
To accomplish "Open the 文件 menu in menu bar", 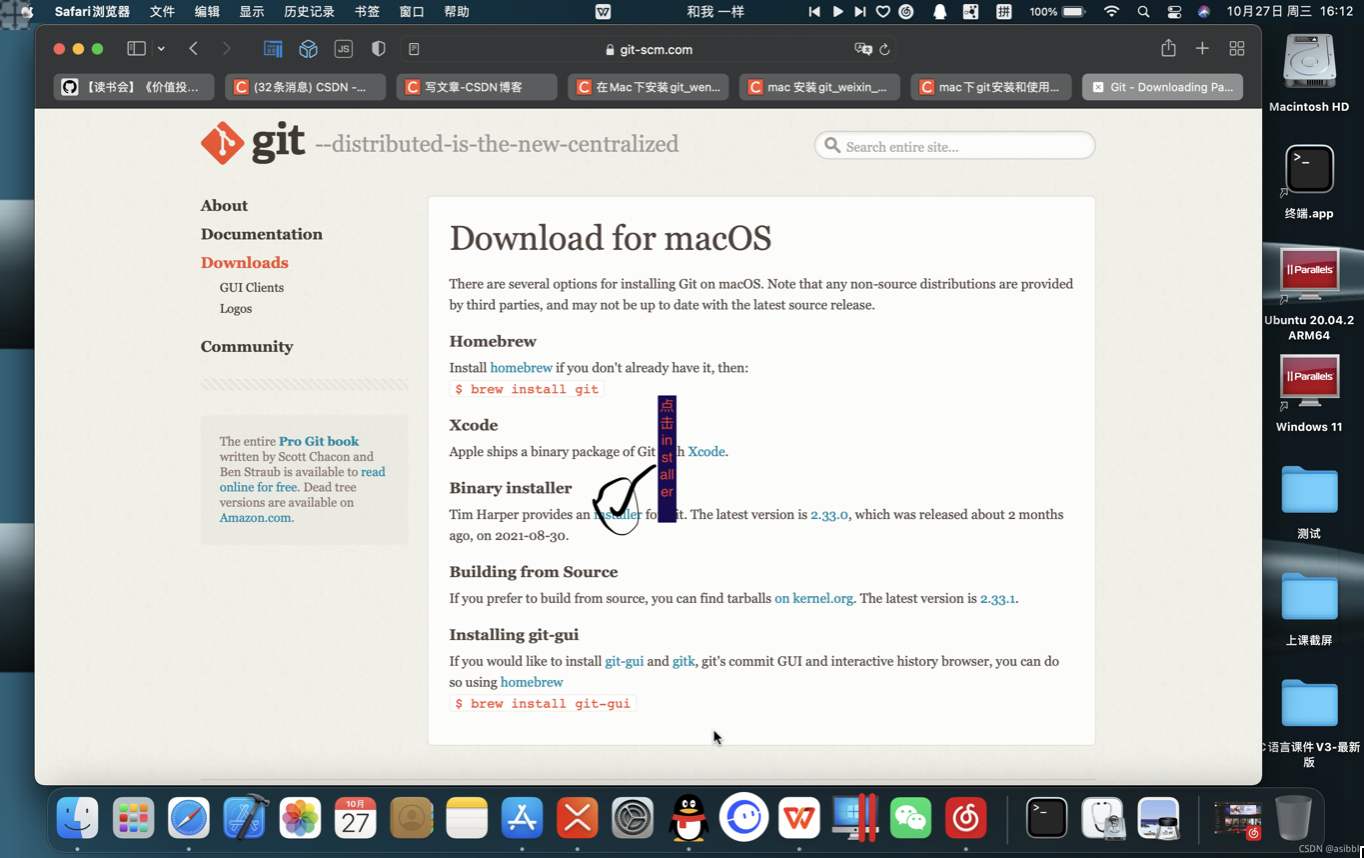I will pyautogui.click(x=162, y=12).
